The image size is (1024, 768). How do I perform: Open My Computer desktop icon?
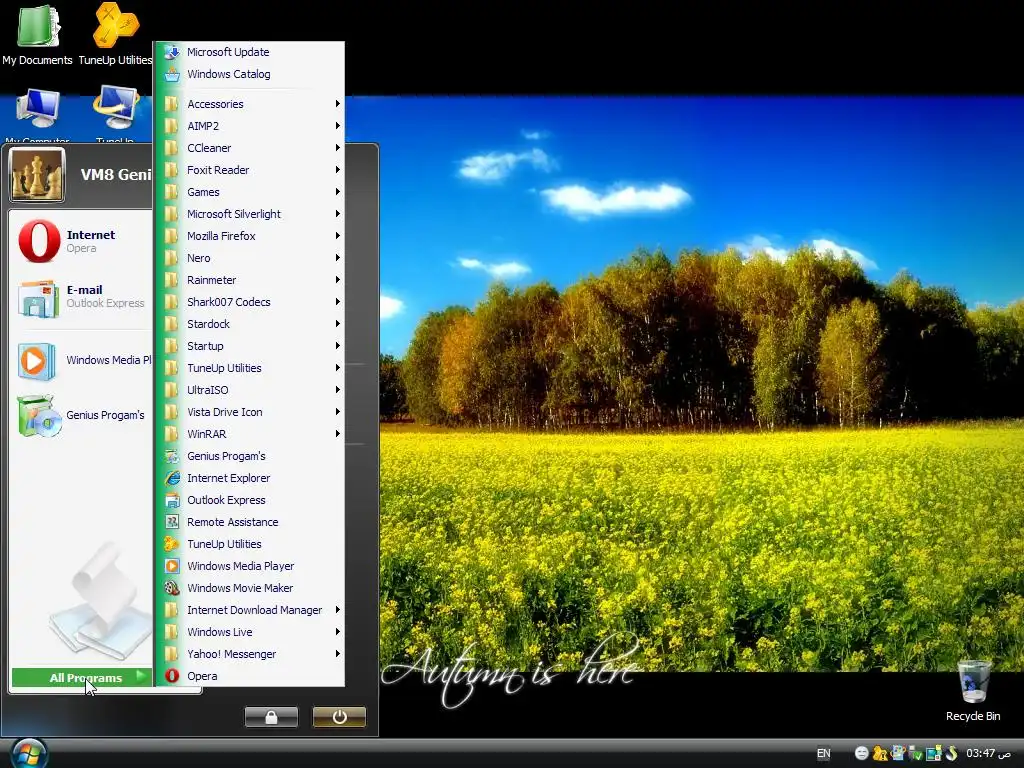[x=37, y=115]
